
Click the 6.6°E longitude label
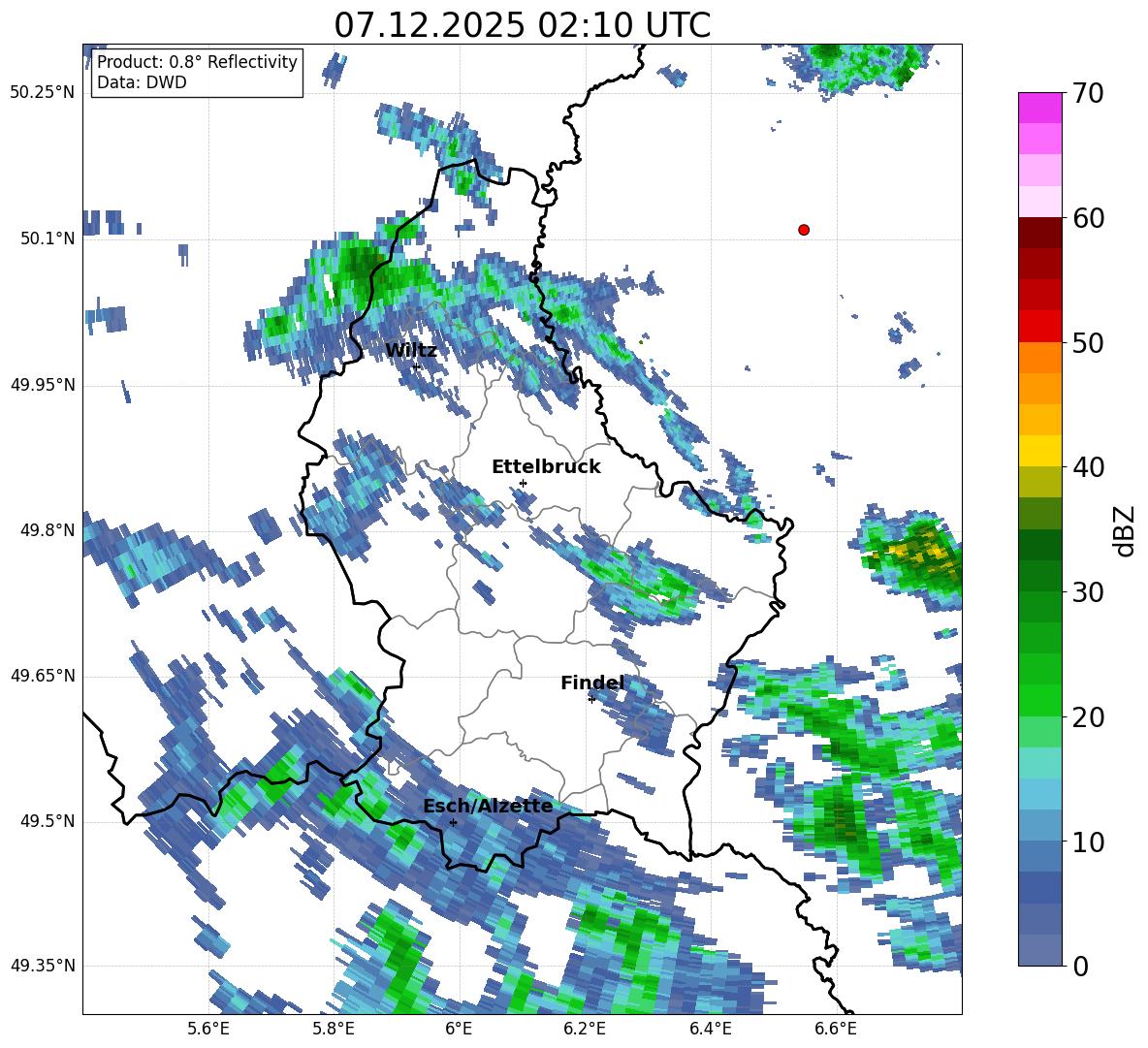point(836,1029)
